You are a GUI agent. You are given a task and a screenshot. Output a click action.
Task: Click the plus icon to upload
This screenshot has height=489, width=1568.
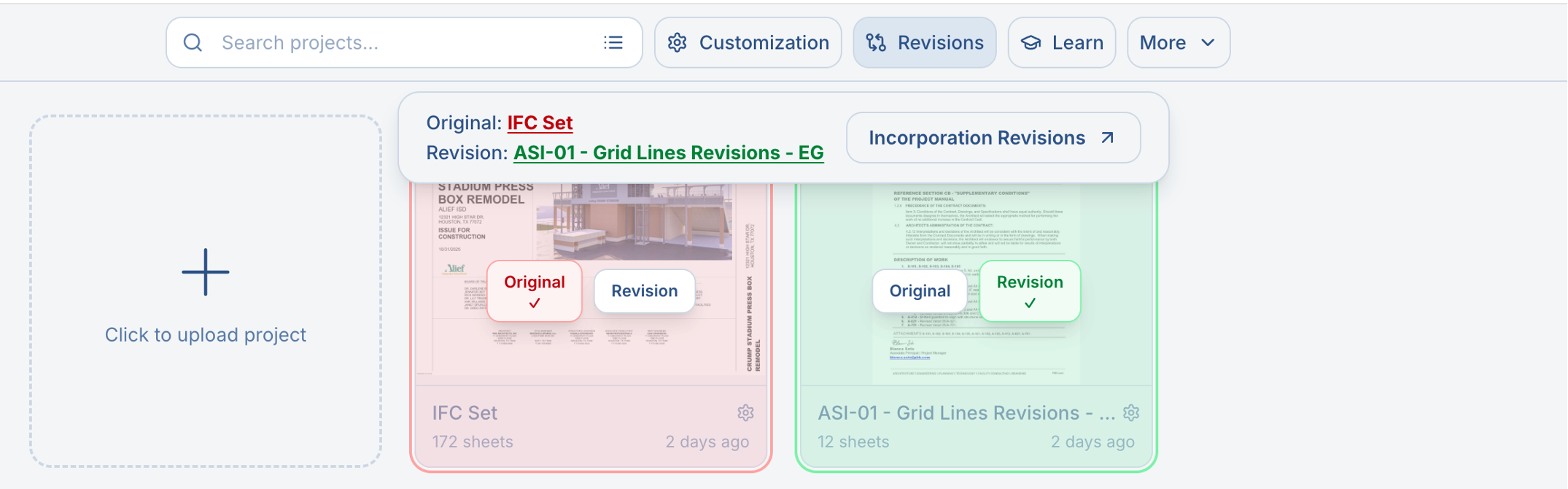click(x=206, y=272)
